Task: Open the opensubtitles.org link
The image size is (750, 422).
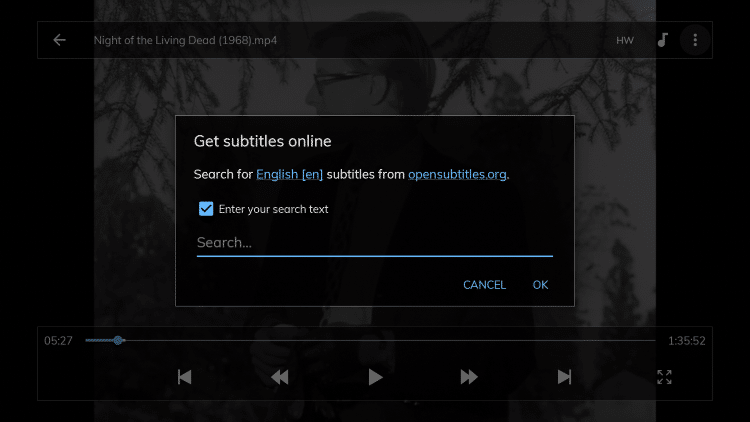Action: click(x=457, y=174)
